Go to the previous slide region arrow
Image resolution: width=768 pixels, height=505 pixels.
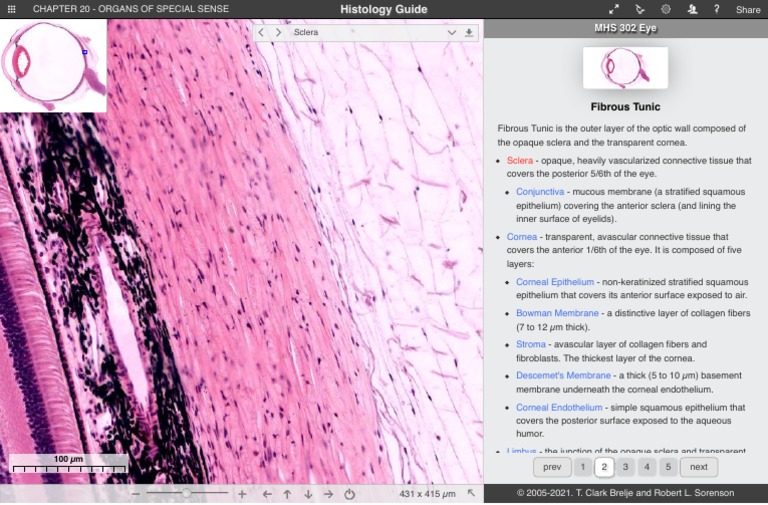[x=261, y=32]
